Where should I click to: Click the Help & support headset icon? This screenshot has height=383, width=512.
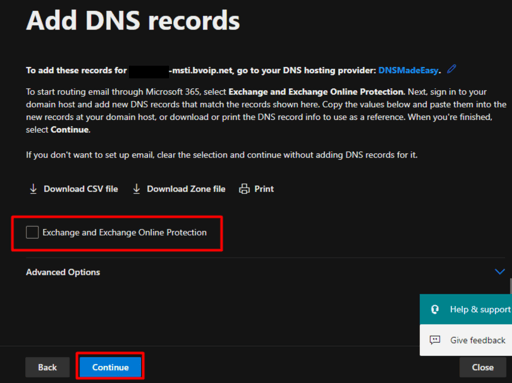(x=435, y=309)
